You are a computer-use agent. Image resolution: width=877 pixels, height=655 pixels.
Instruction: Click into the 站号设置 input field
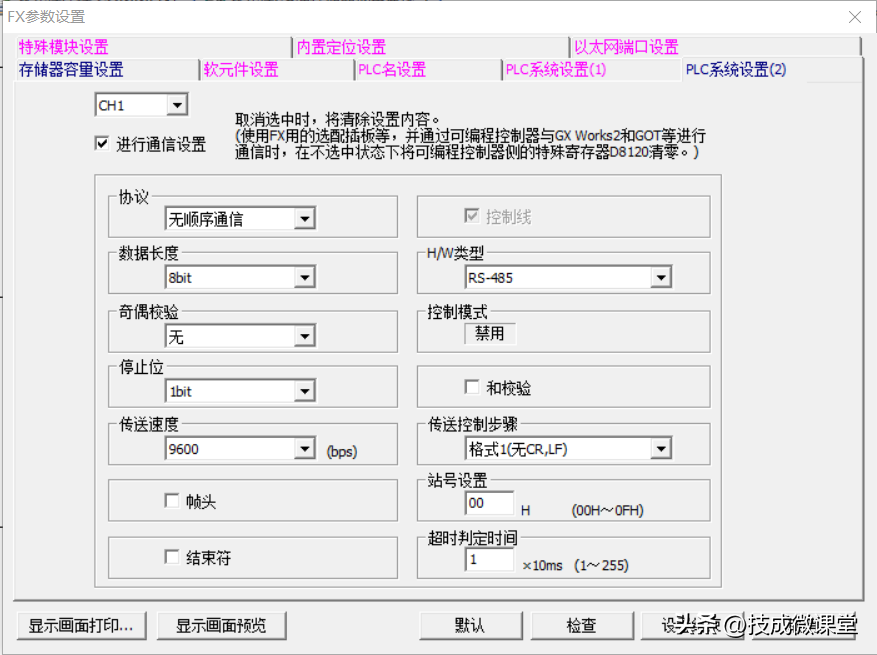(489, 504)
